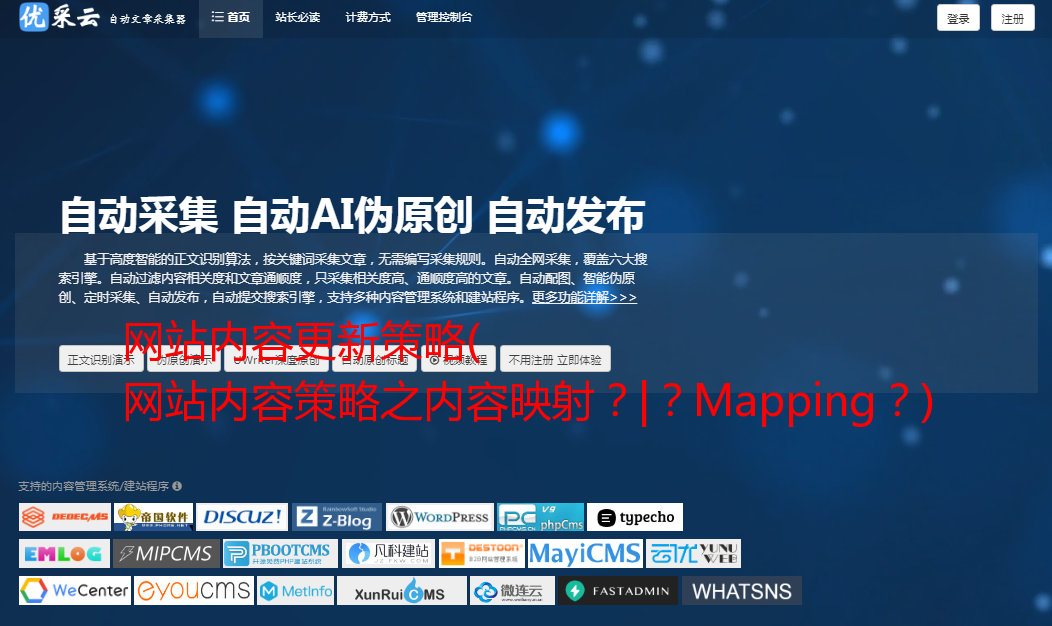This screenshot has height=626, width=1052.
Task: Follow the 更多功能详解>>> link
Action: pos(584,297)
